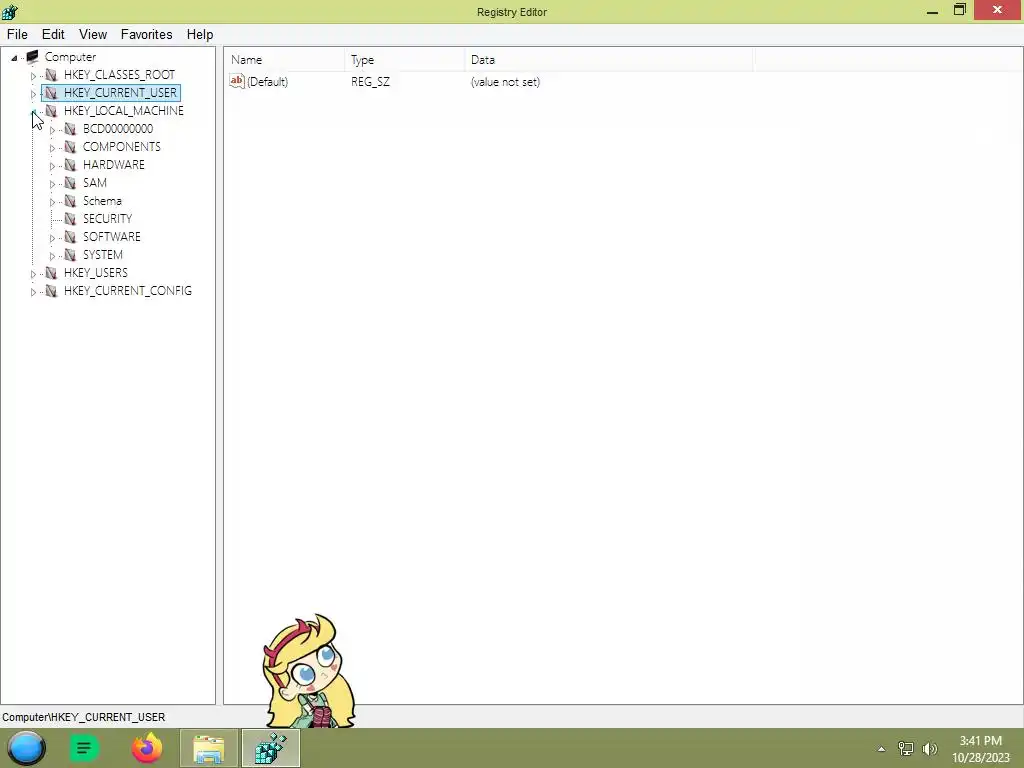Expand the HKEY_USERS key

(x=33, y=274)
